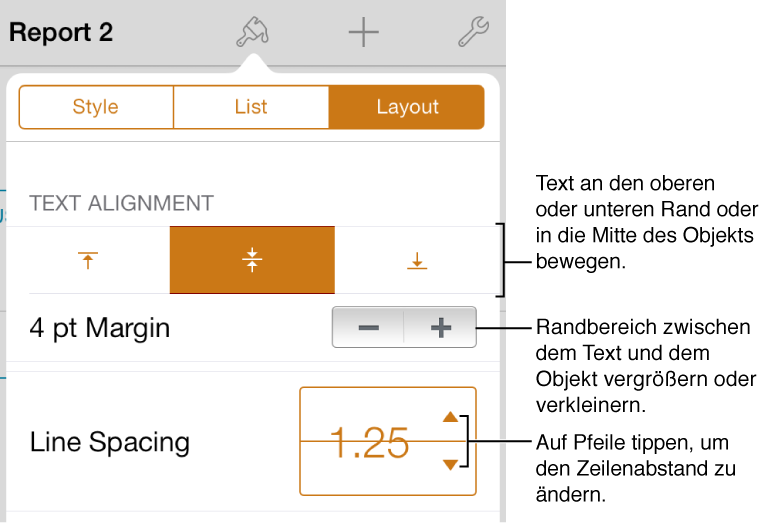Switch to the List tab
The width and height of the screenshot is (778, 524).
(x=251, y=107)
